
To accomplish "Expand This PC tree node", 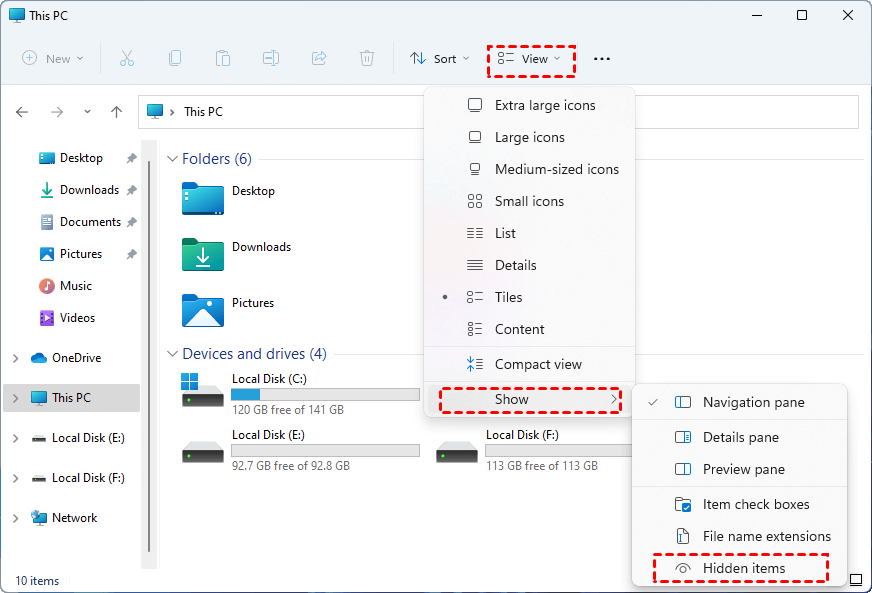I will (x=16, y=398).
